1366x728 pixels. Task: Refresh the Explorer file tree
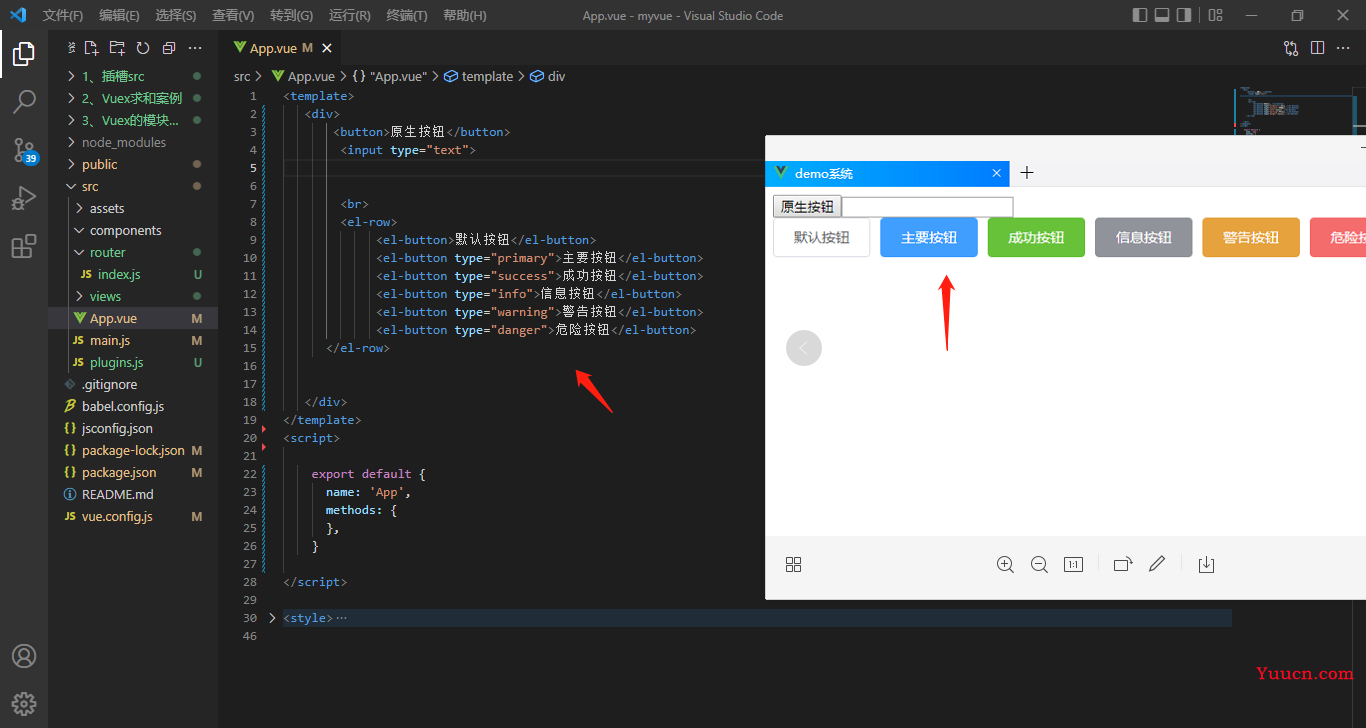pos(143,48)
